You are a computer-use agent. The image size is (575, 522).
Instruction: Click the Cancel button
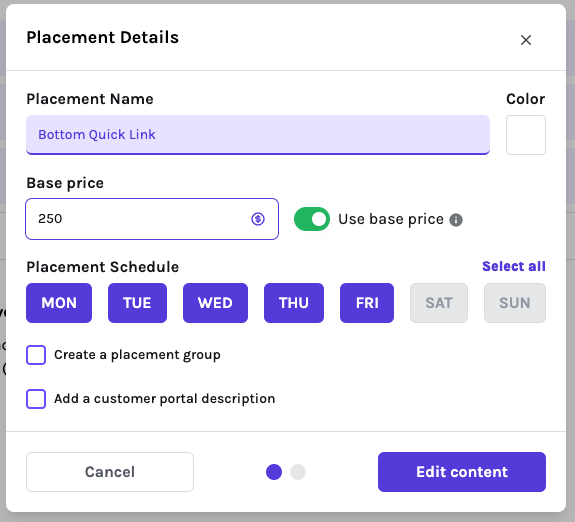pyautogui.click(x=110, y=472)
